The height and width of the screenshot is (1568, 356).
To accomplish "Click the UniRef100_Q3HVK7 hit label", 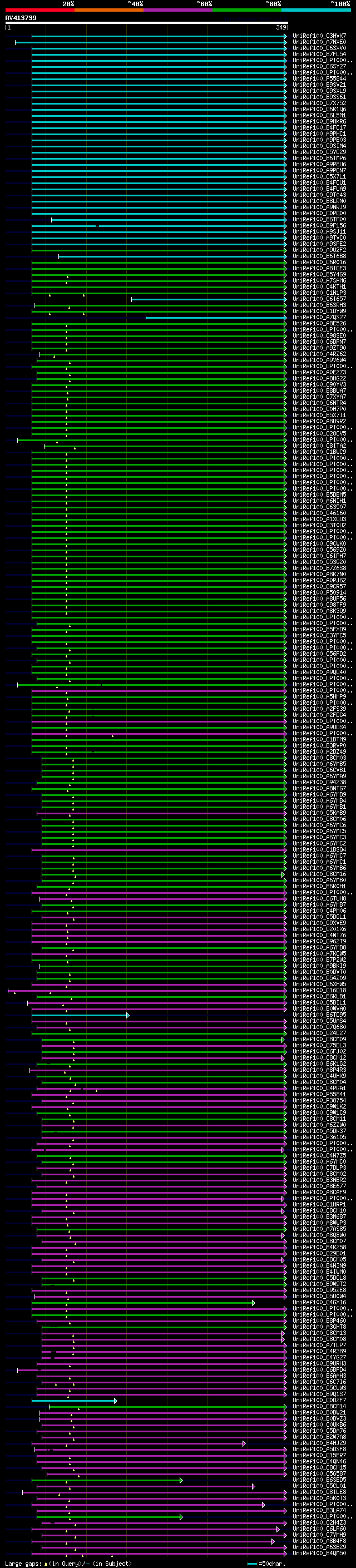I will pyautogui.click(x=319, y=36).
